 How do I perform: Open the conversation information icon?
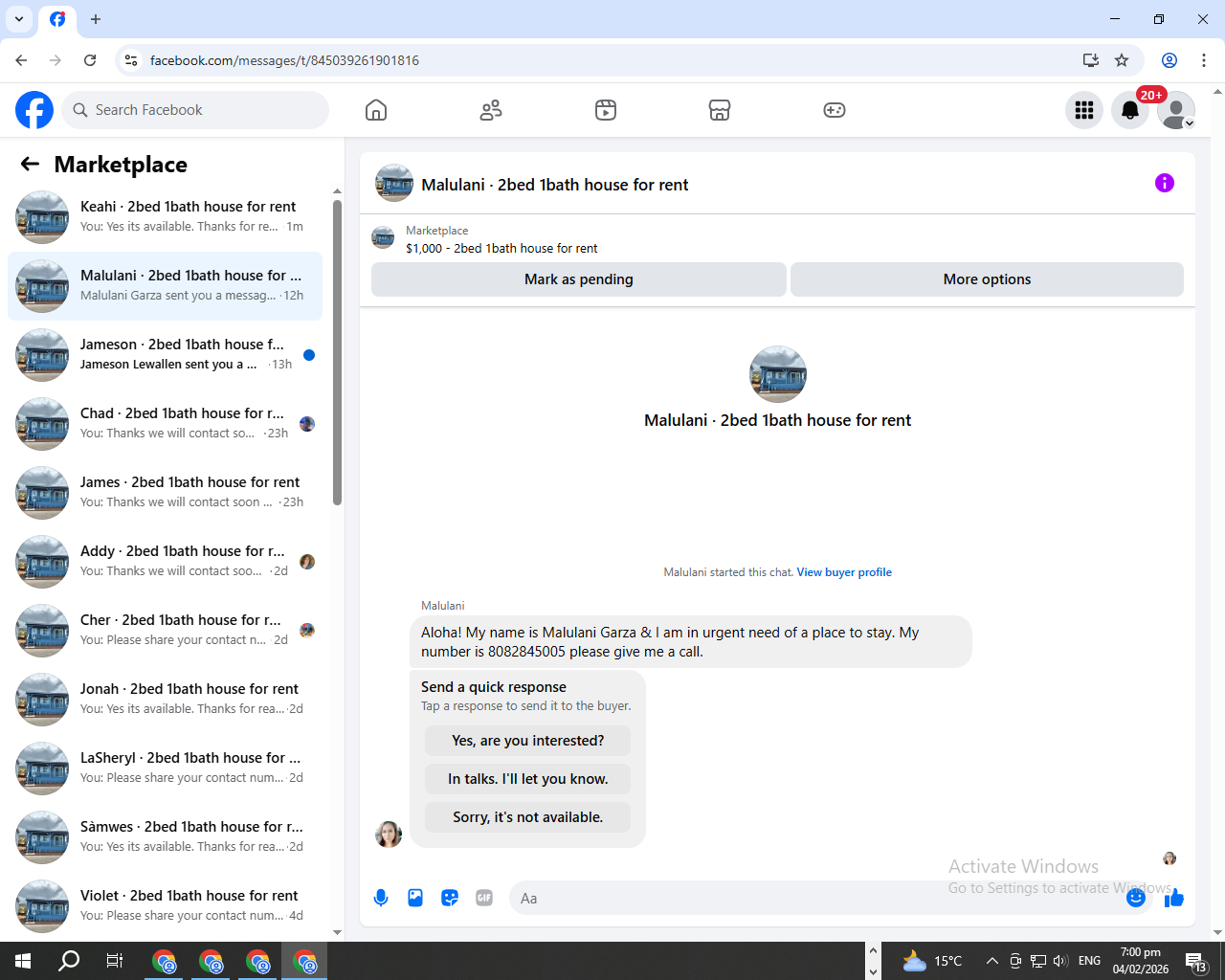coord(1165,183)
